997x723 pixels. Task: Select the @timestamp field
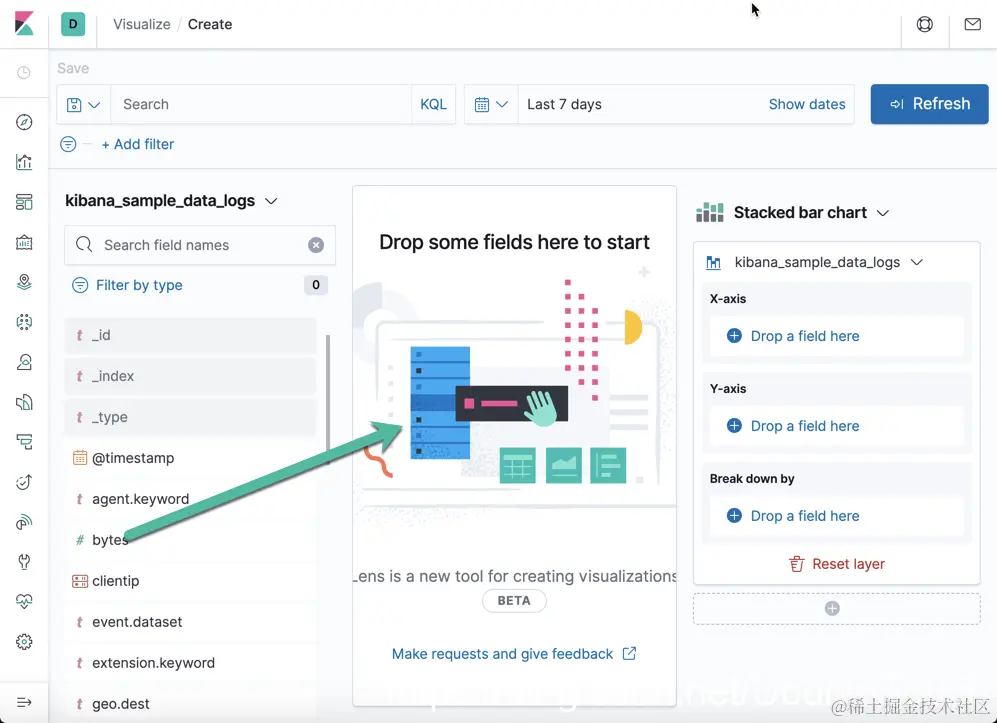point(190,458)
